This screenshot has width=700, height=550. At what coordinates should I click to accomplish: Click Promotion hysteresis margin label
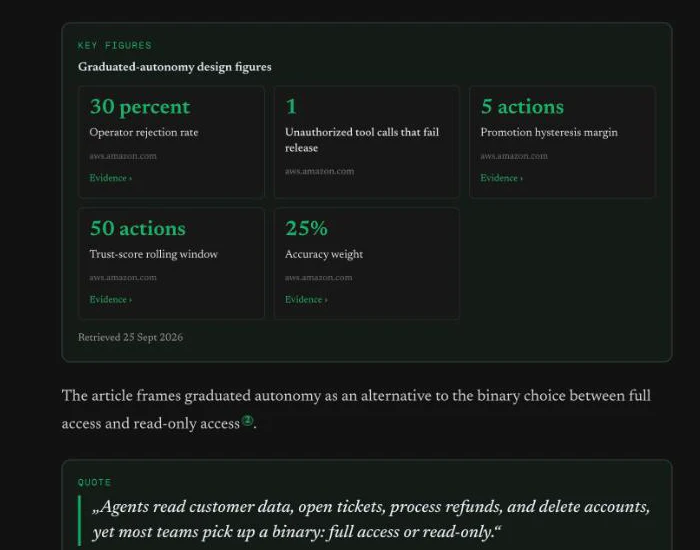(549, 133)
